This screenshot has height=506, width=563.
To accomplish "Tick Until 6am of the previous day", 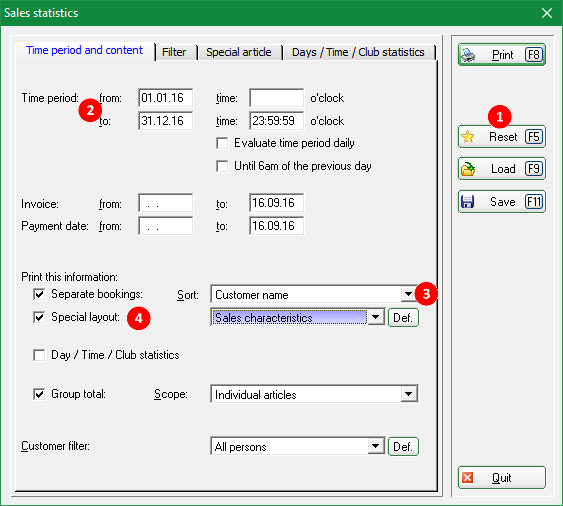I will point(222,166).
